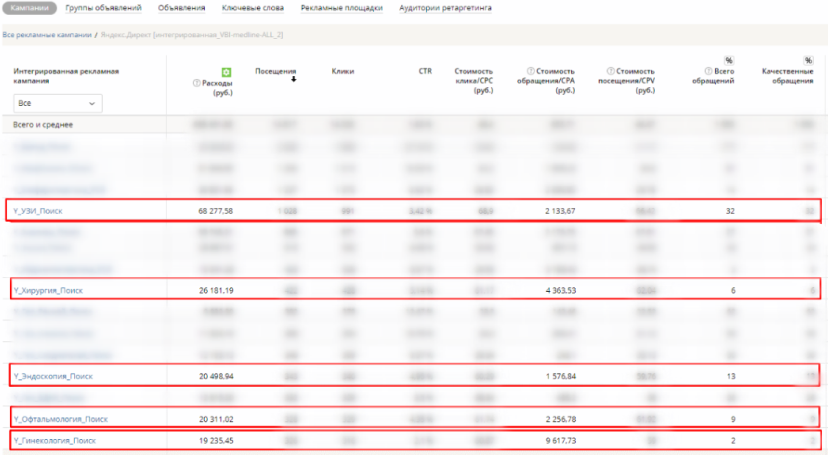Open the Все campaign filter dropdown
828x455 pixels.
58,103
